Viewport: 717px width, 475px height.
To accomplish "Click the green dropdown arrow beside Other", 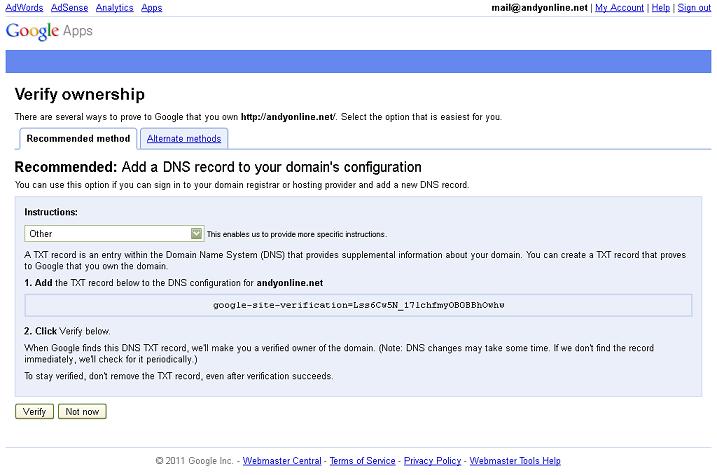I will pyautogui.click(x=196, y=234).
